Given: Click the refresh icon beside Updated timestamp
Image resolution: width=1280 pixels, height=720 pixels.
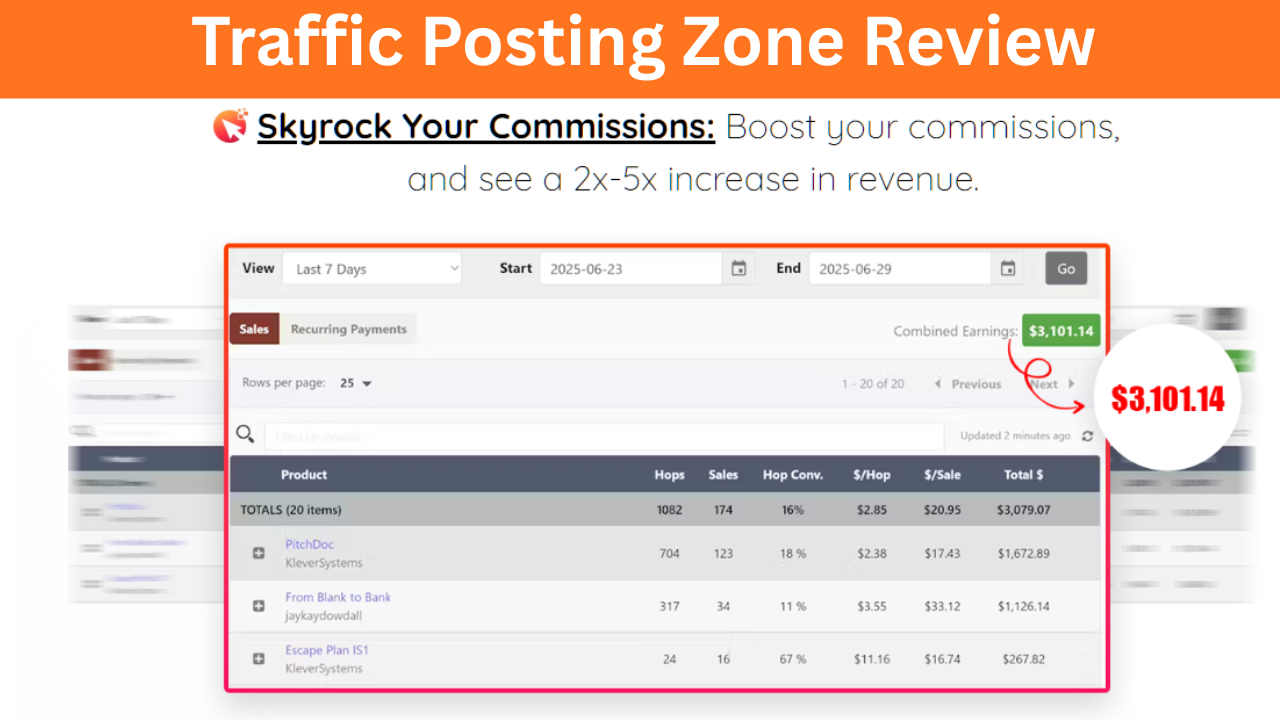Looking at the screenshot, I should [1087, 436].
